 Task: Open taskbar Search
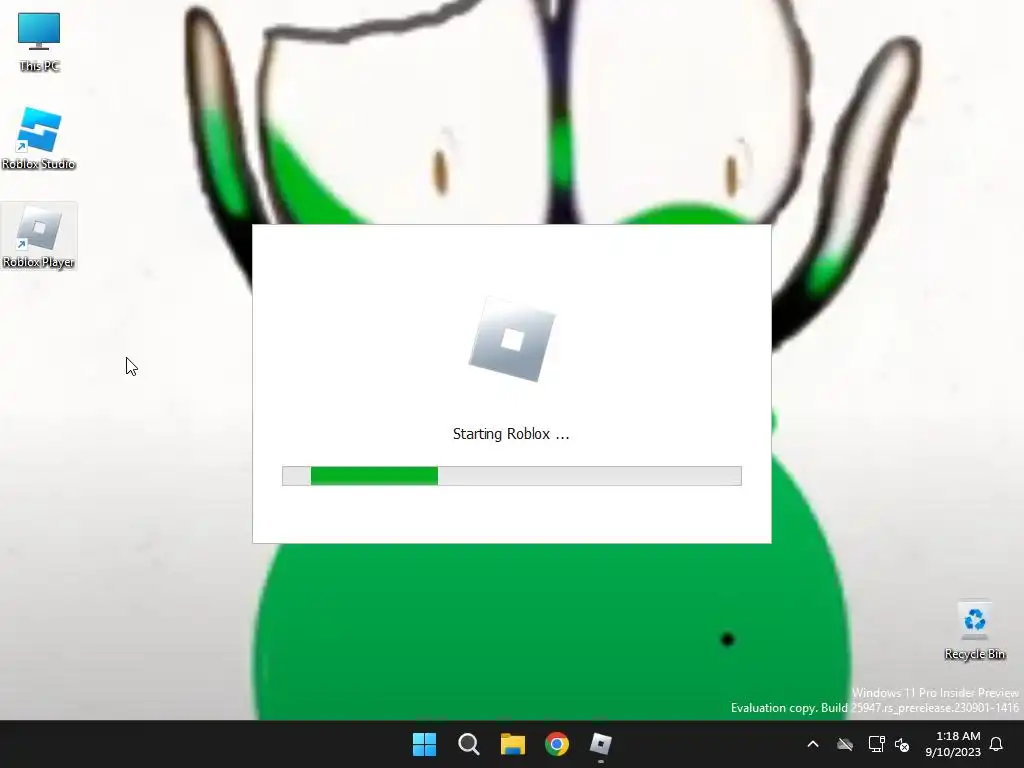(468, 744)
